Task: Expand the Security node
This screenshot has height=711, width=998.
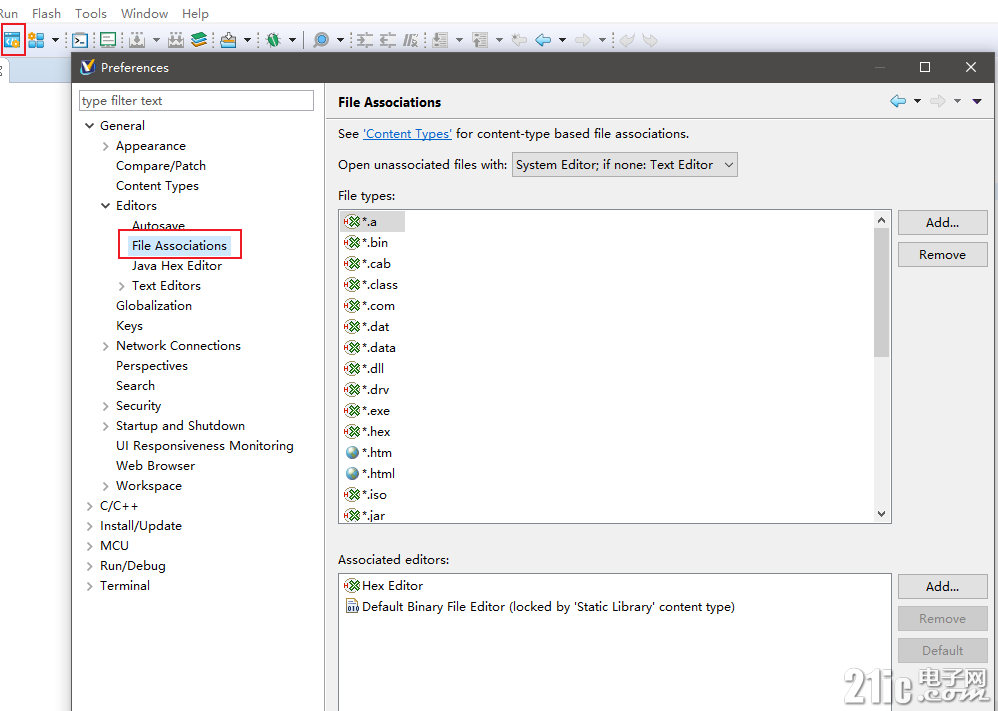Action: pyautogui.click(x=106, y=406)
